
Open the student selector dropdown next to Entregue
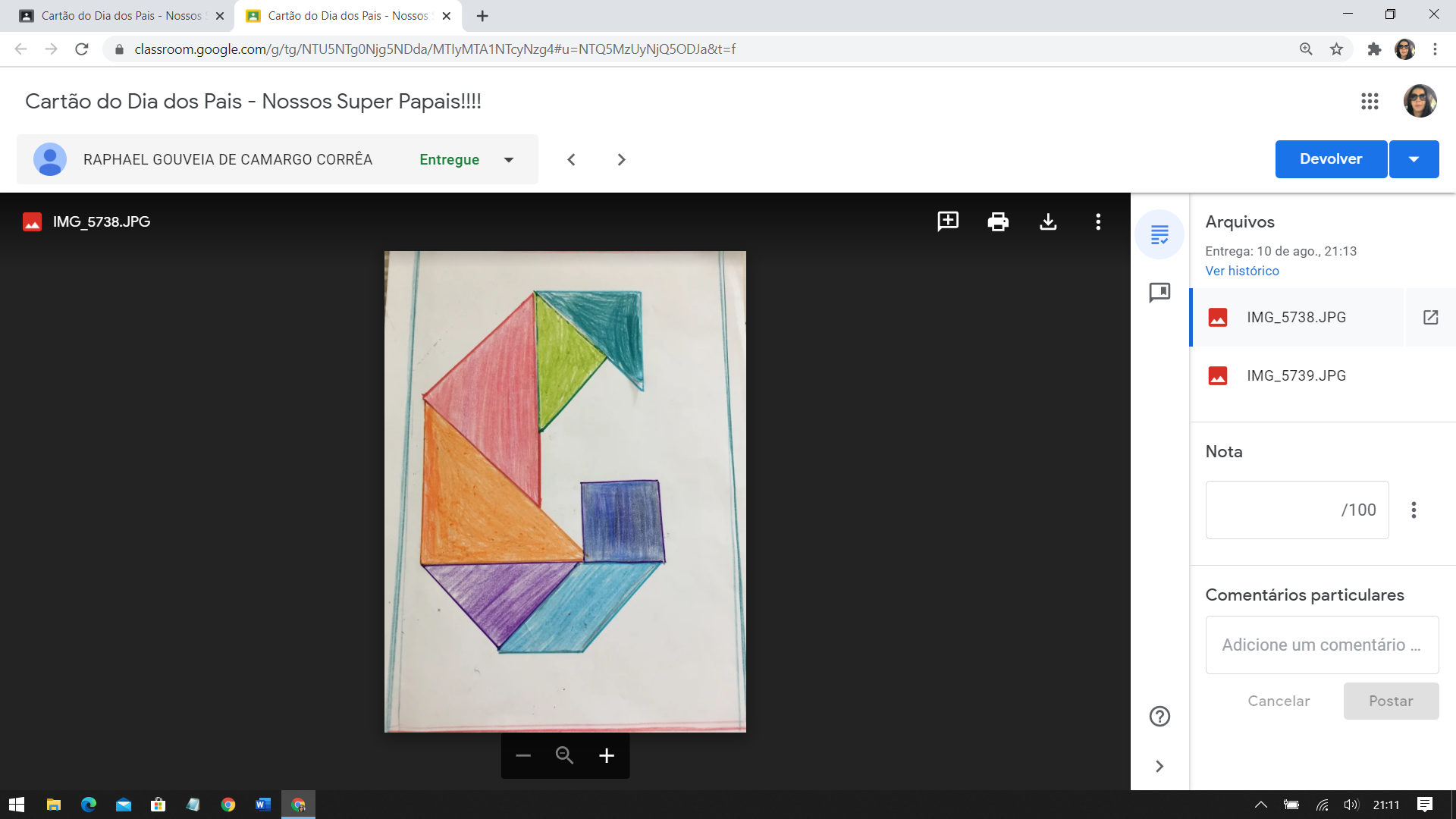[x=509, y=160]
